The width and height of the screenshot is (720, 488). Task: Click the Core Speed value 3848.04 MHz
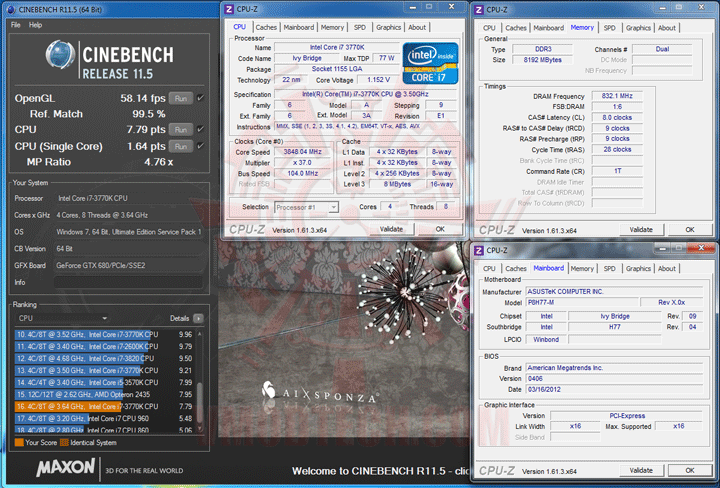pos(303,151)
